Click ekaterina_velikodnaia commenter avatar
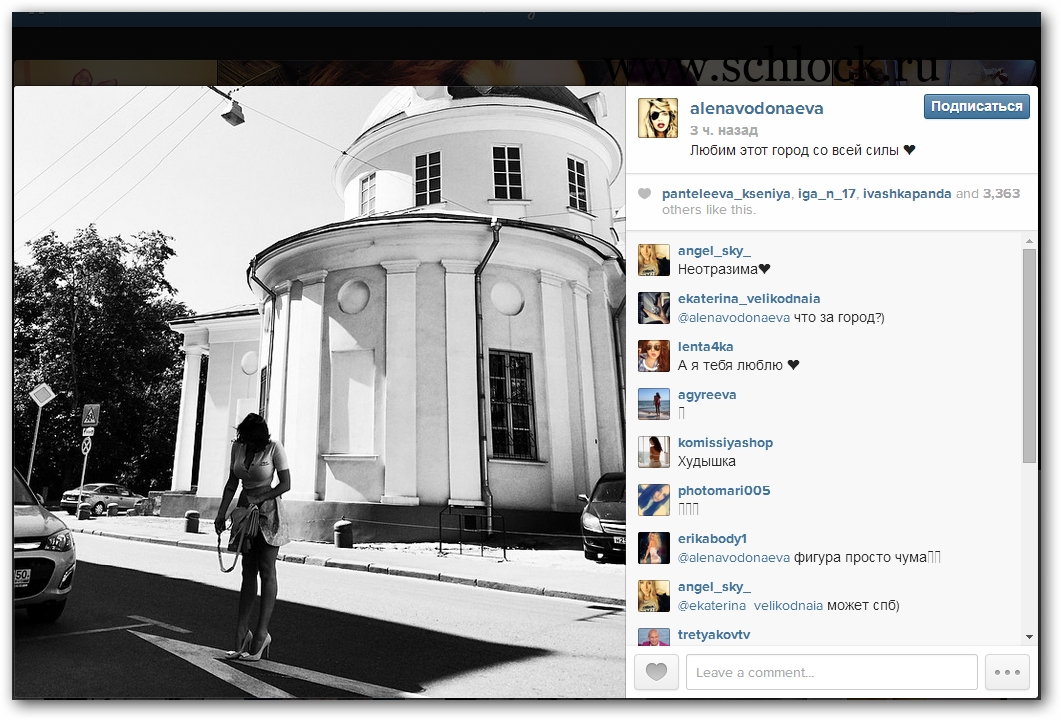The image size is (1061, 720). tap(654, 308)
